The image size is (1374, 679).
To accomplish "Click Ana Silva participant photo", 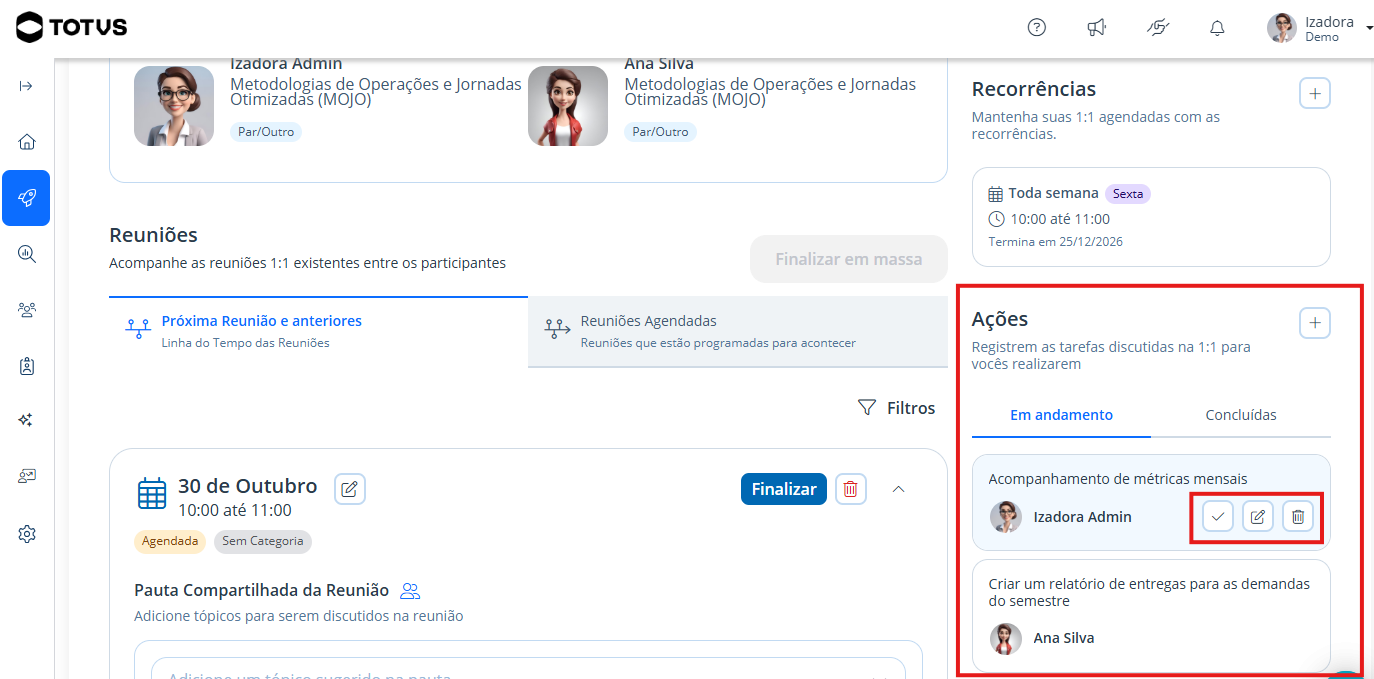I will coord(568,106).
